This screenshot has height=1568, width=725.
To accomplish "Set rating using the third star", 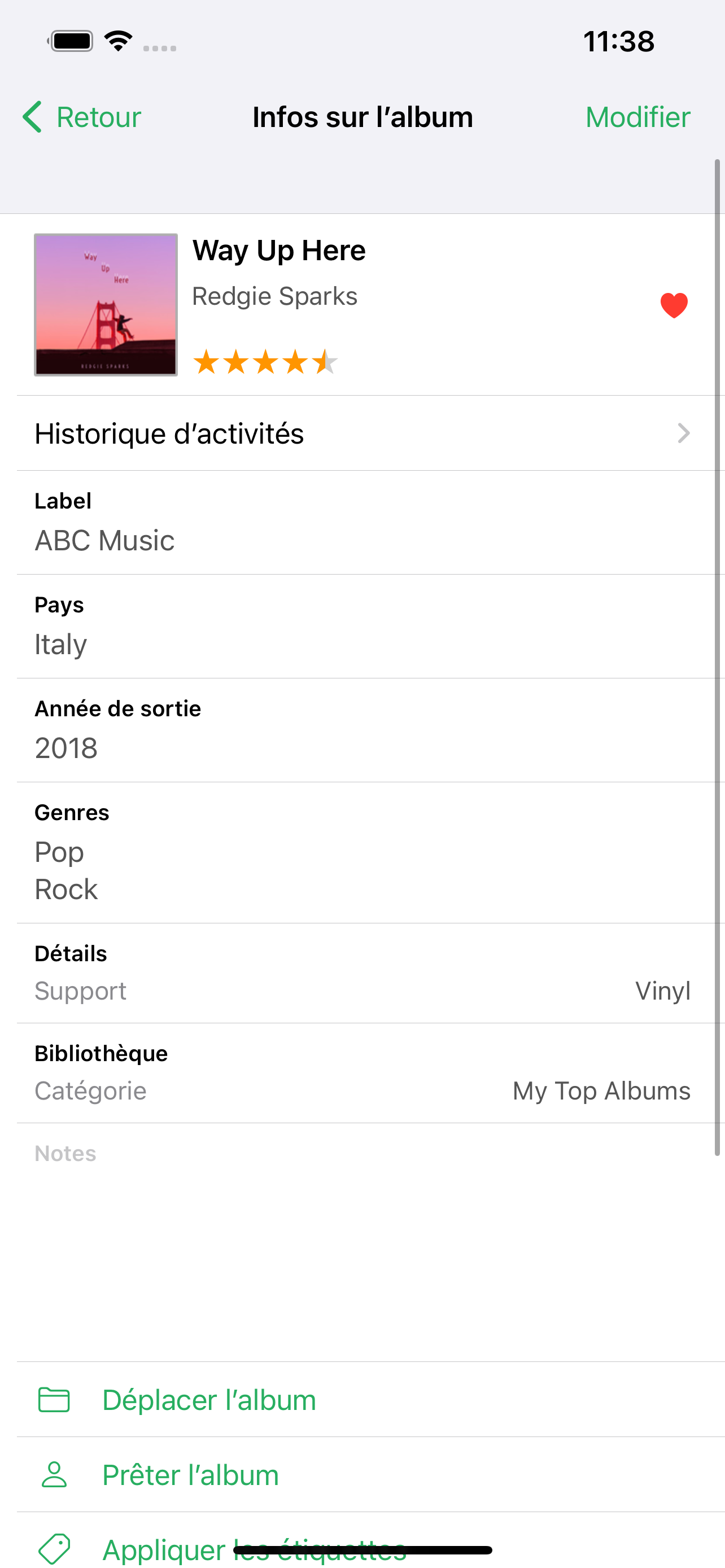I will pos(265,362).
